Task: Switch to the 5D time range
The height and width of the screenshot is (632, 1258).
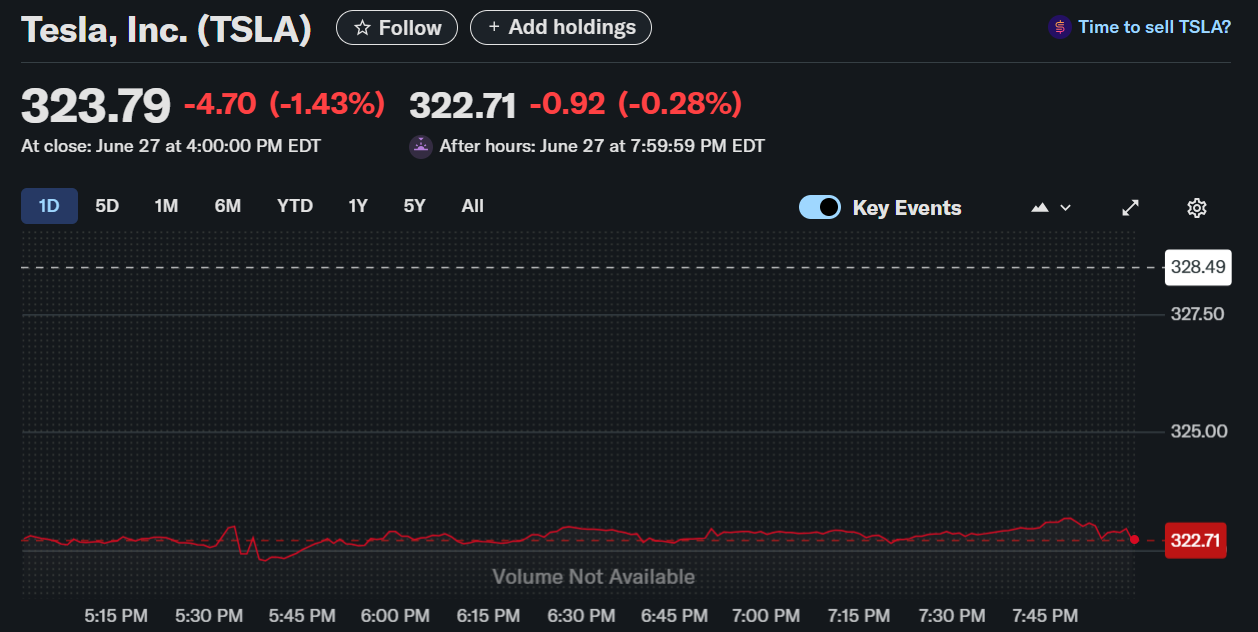Action: pyautogui.click(x=107, y=206)
